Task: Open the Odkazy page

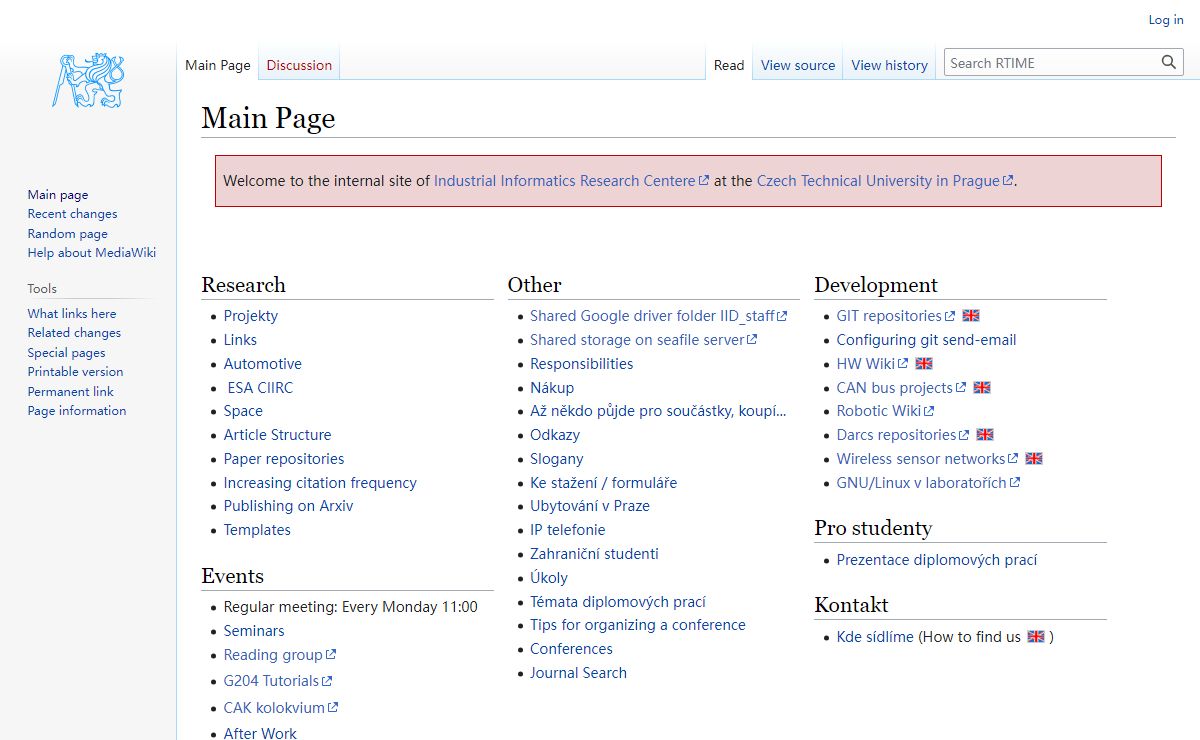Action: (555, 435)
